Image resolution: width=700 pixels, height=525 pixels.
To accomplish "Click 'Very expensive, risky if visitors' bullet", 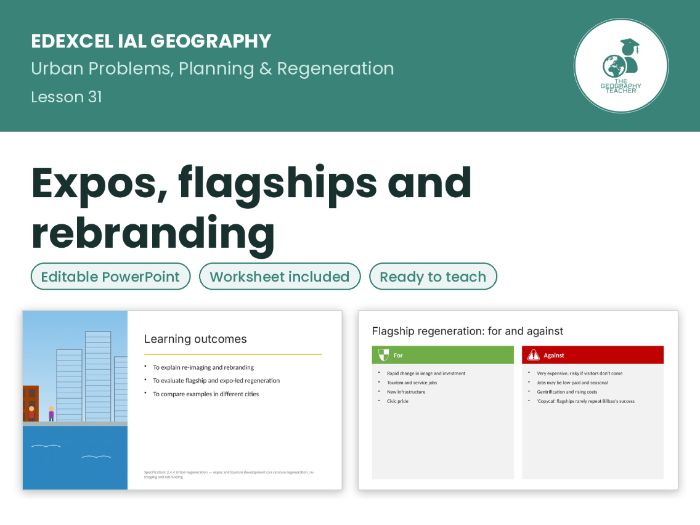I will [579, 373].
